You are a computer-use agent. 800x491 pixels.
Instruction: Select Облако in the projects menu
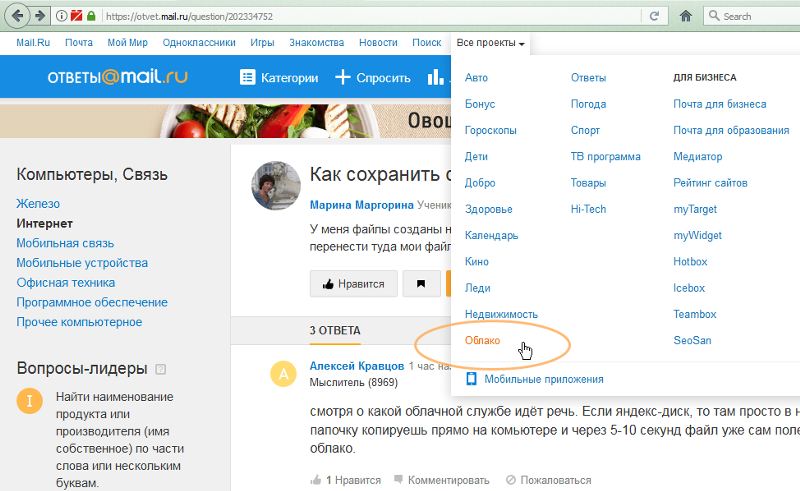click(482, 340)
